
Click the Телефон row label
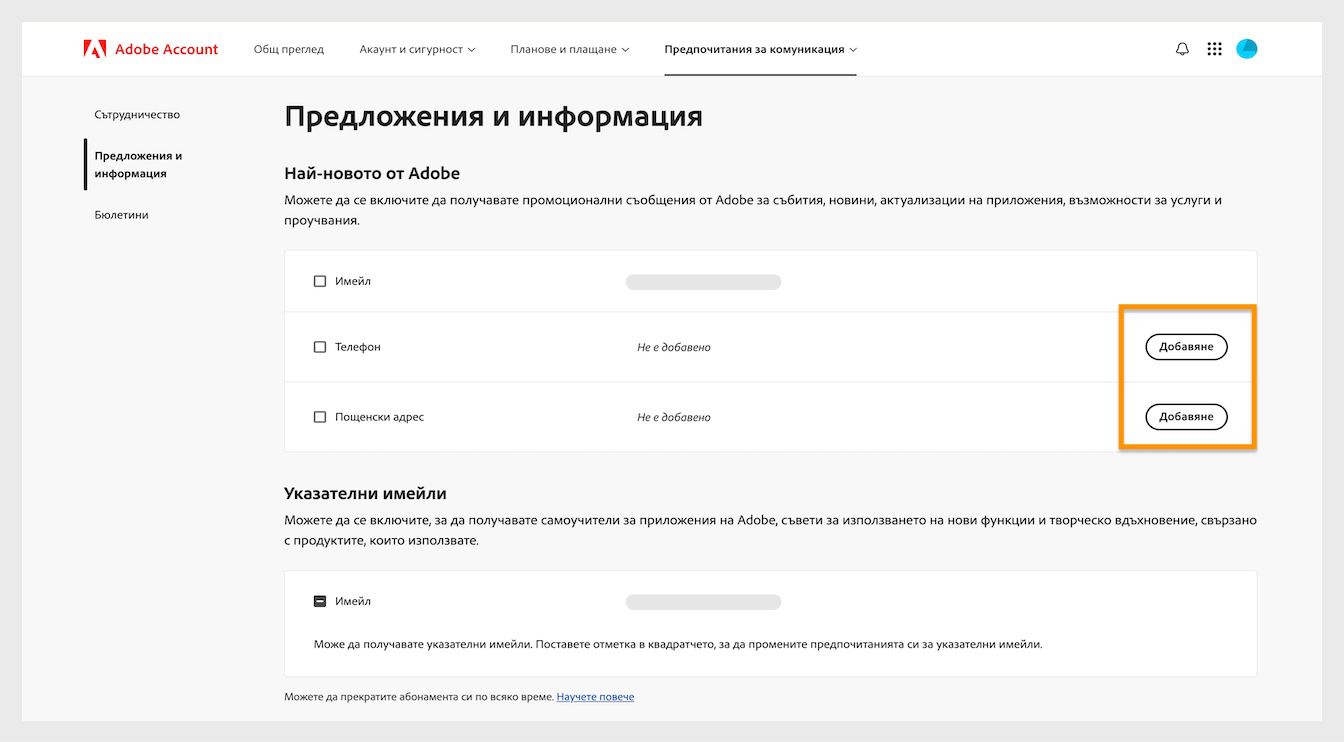pyautogui.click(x=358, y=347)
